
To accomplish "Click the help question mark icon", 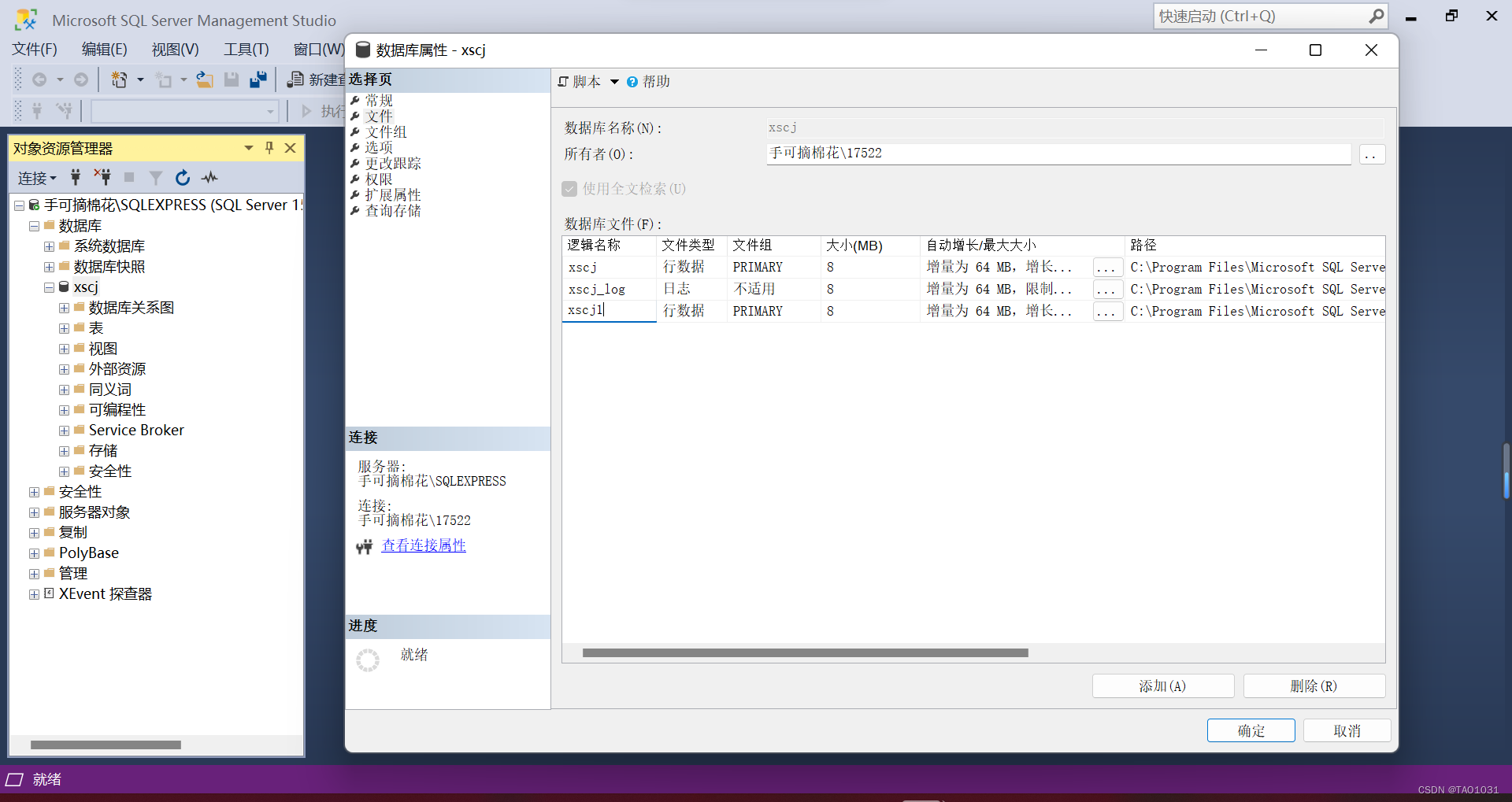I will pos(632,82).
